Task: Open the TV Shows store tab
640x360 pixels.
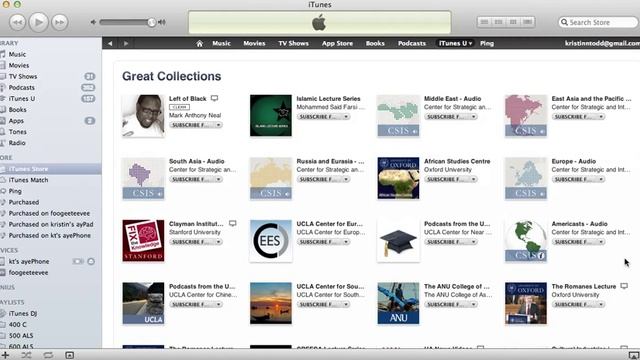Action: pos(293,43)
